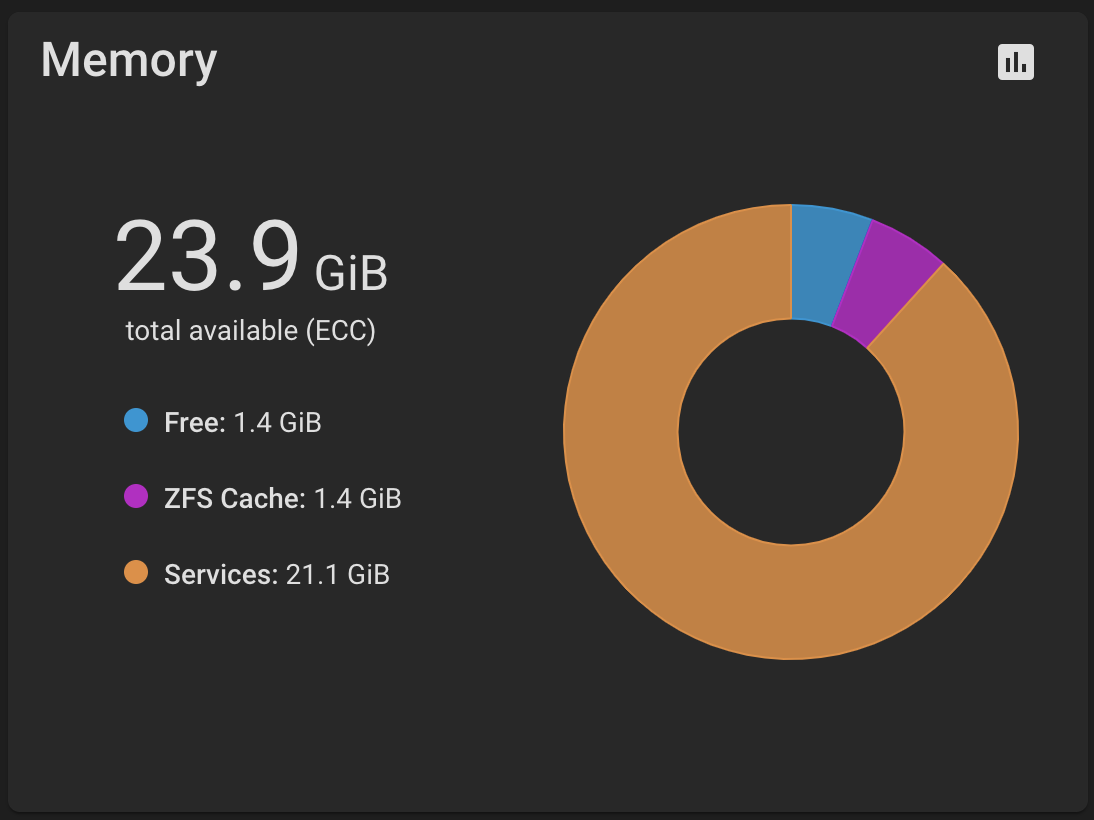
Task: Click the large 23.9 total number
Action: pos(207,257)
